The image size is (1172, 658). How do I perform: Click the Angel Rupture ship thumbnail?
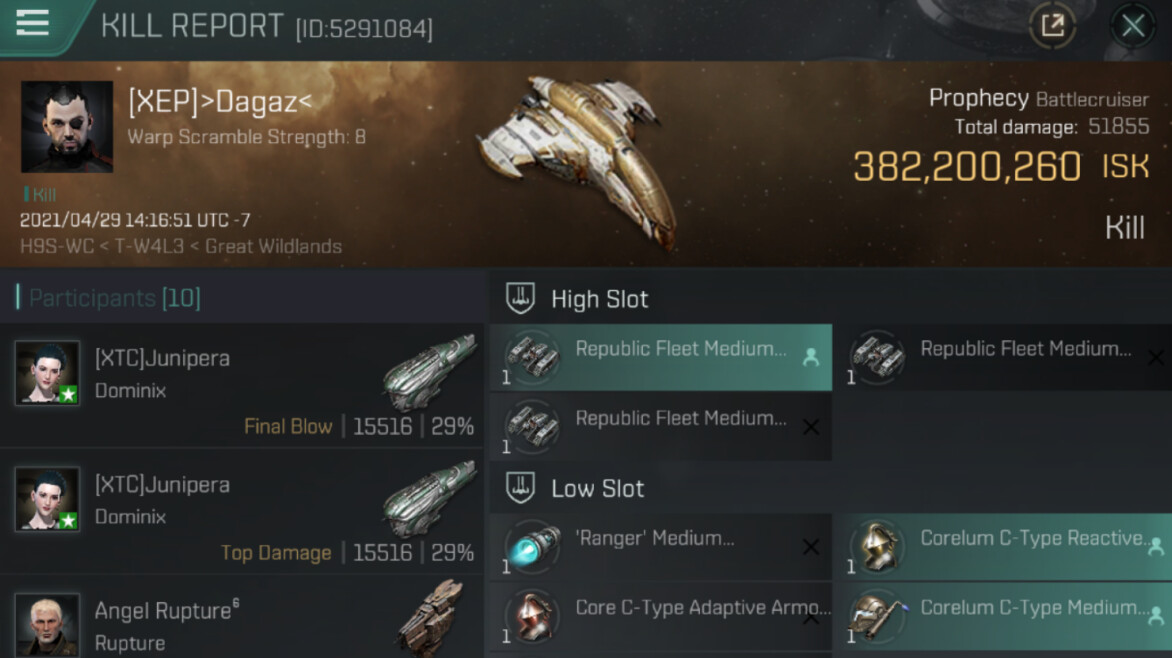430,620
